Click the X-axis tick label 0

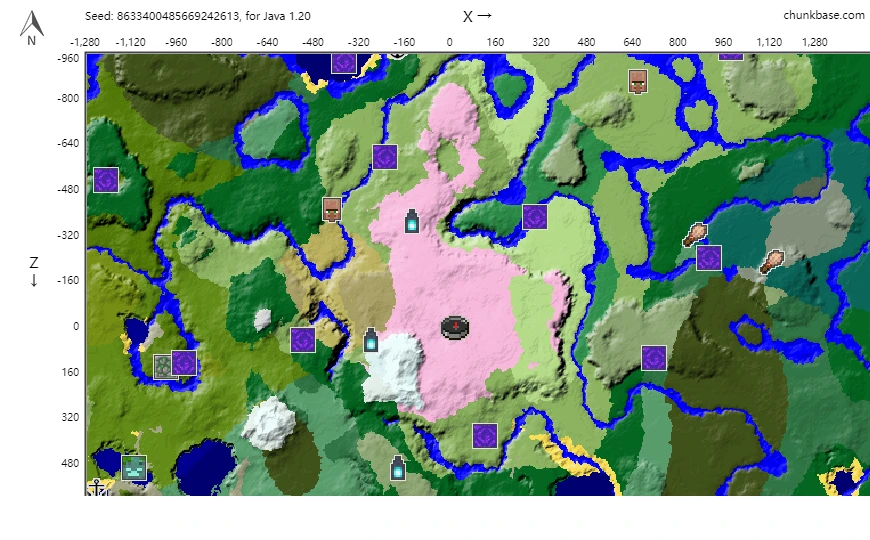click(449, 42)
